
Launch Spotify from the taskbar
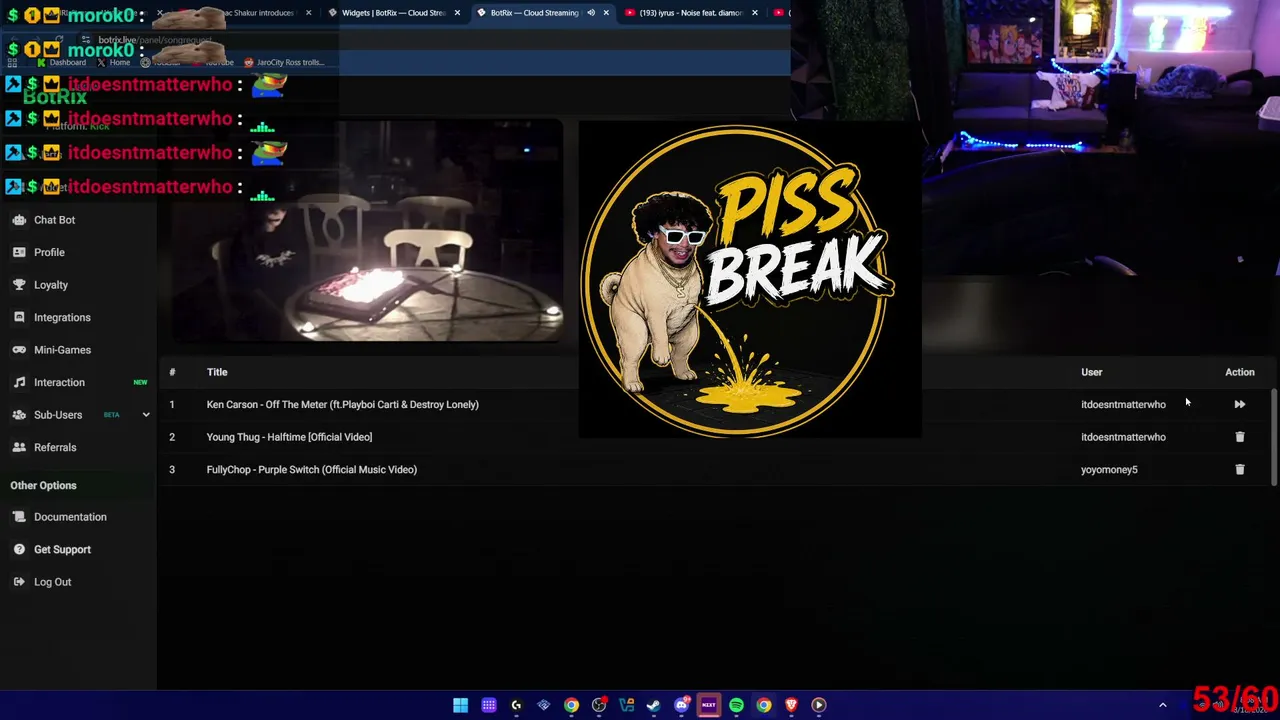(x=736, y=705)
